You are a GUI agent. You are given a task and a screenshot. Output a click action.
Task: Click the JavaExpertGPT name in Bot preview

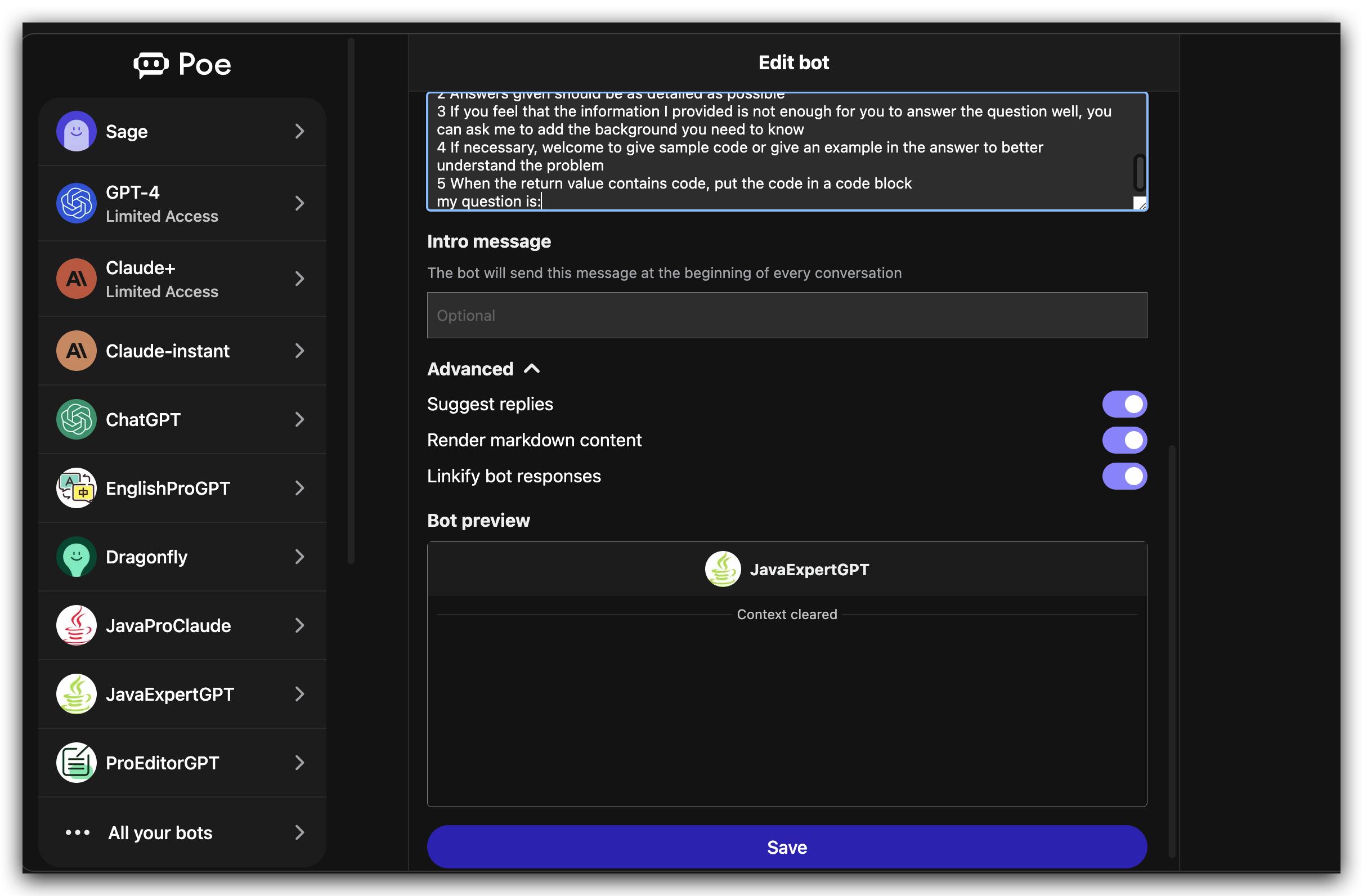point(809,570)
